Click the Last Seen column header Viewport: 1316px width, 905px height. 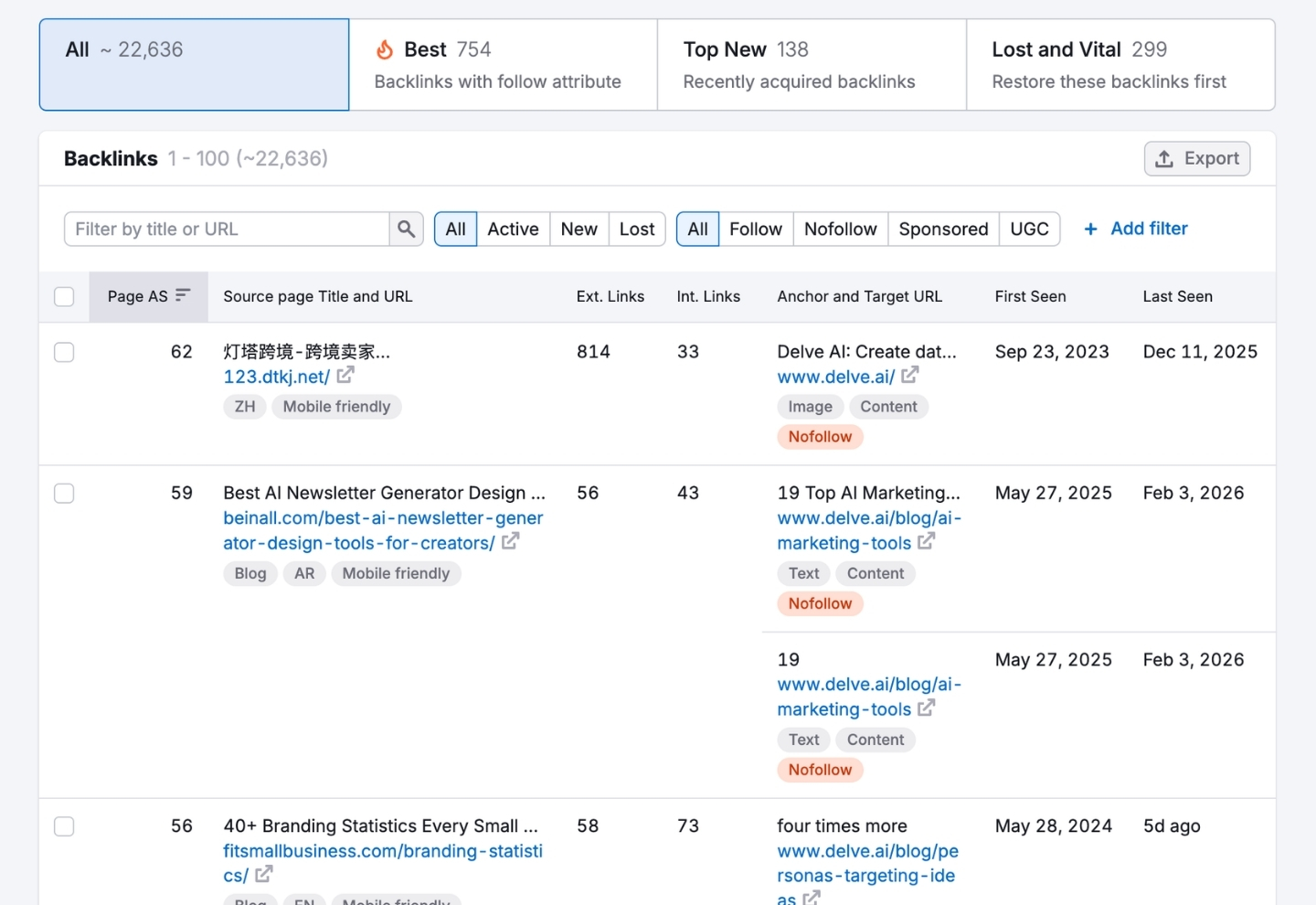tap(1177, 296)
